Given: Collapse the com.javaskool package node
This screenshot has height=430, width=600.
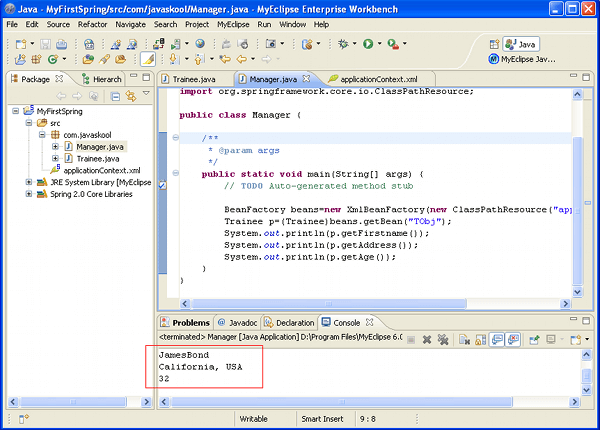Looking at the screenshot, I should tap(42, 135).
